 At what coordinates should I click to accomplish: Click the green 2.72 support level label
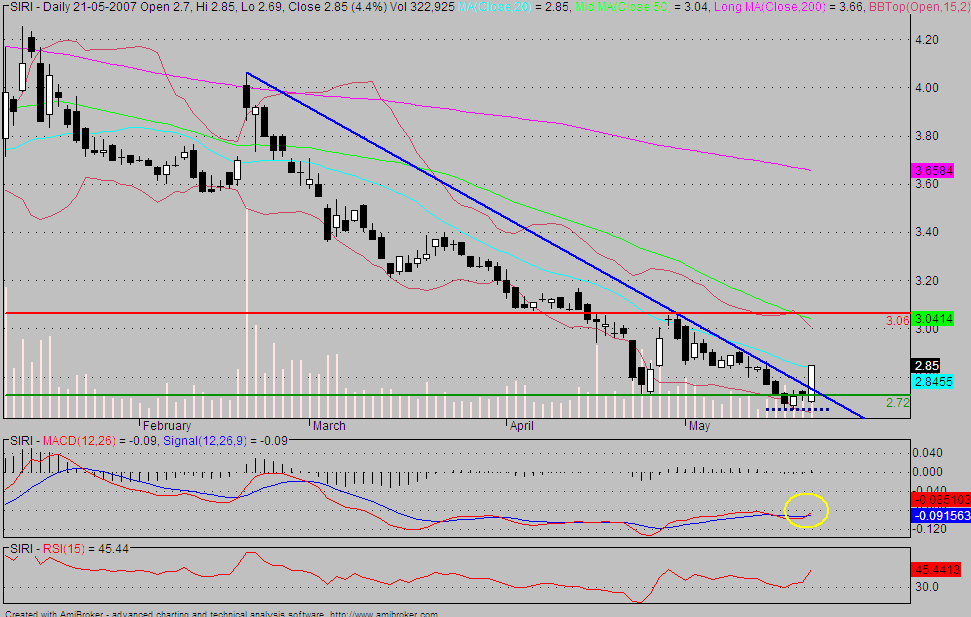click(897, 403)
